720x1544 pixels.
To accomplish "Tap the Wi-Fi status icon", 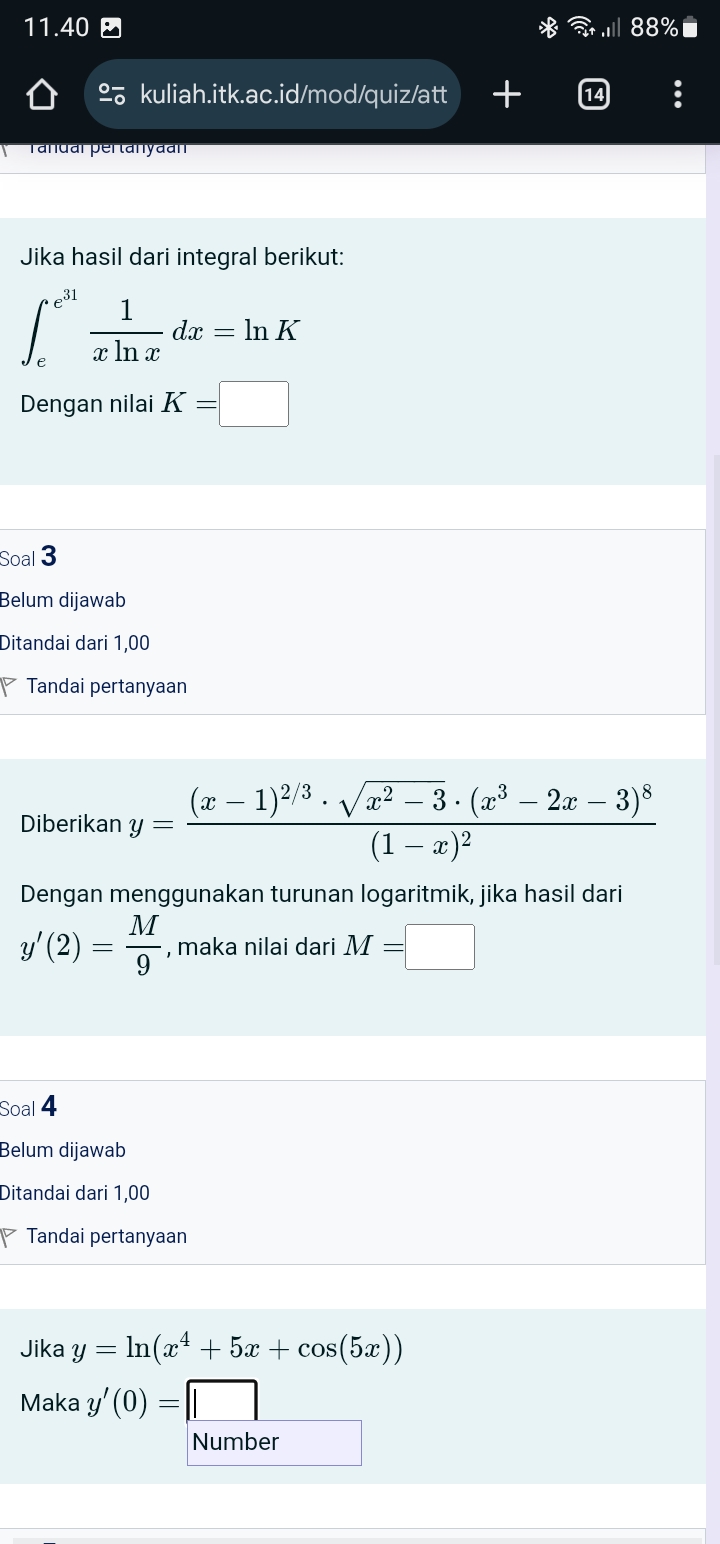I will tap(581, 27).
